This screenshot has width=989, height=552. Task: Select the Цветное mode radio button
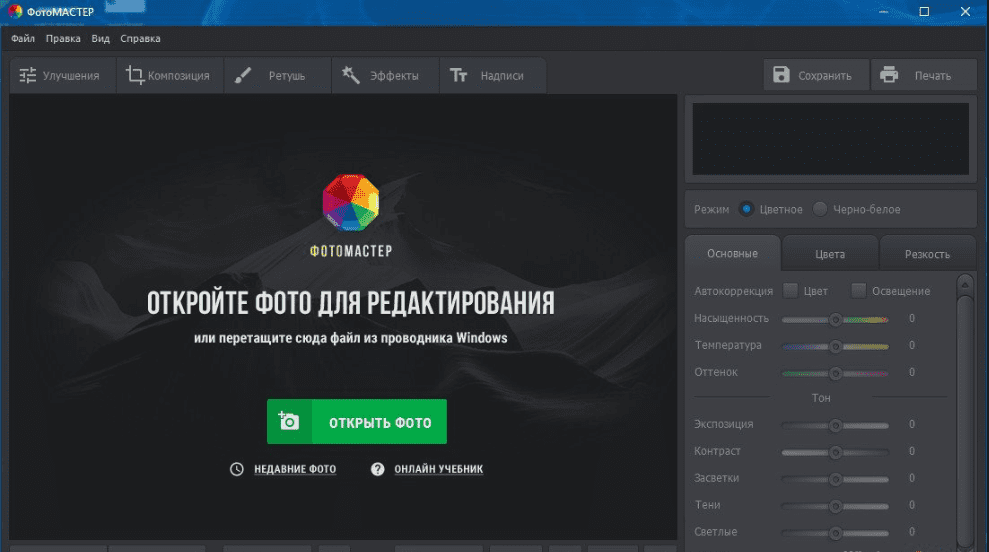coord(746,209)
